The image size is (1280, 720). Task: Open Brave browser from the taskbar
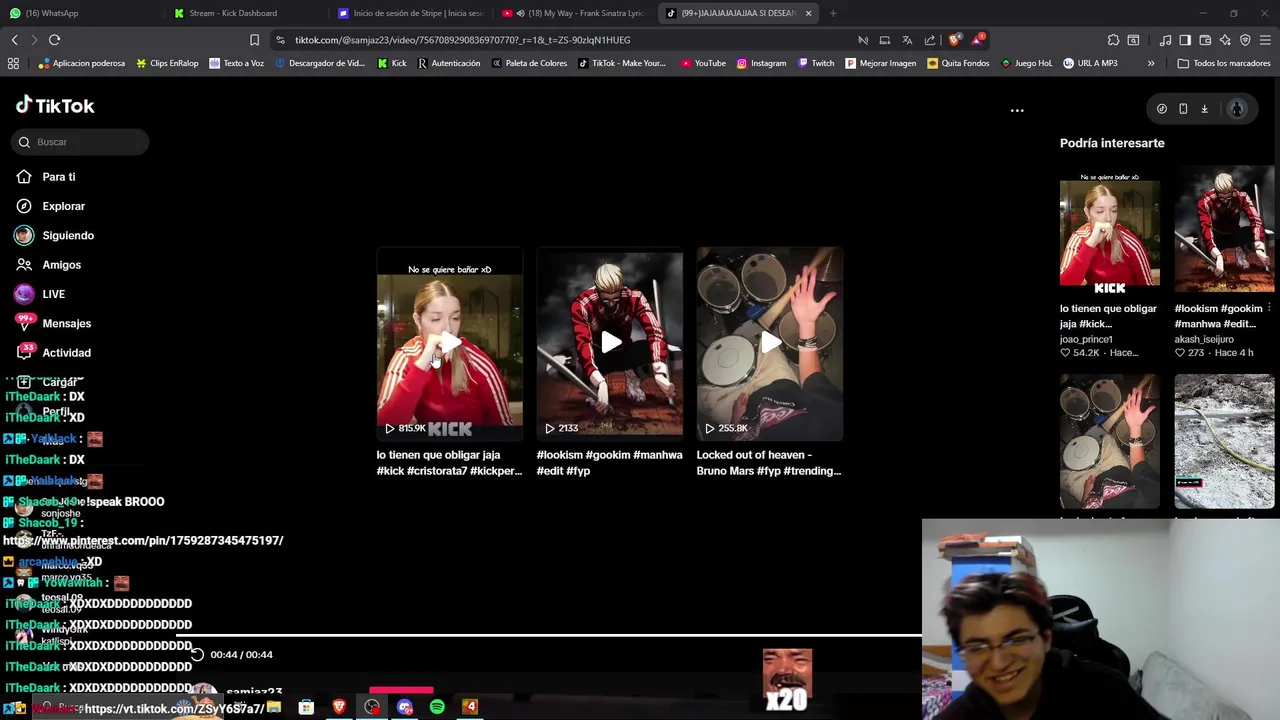339,707
